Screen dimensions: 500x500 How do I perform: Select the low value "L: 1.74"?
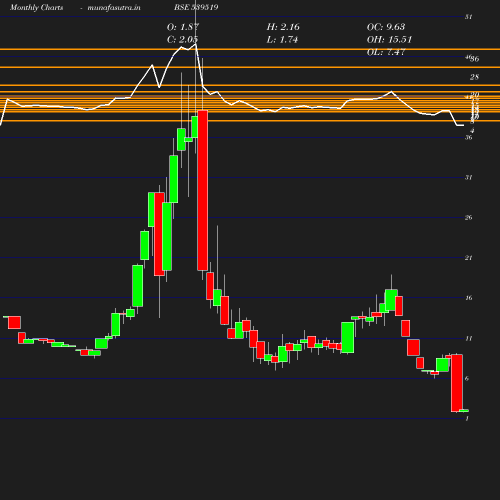coord(282,40)
